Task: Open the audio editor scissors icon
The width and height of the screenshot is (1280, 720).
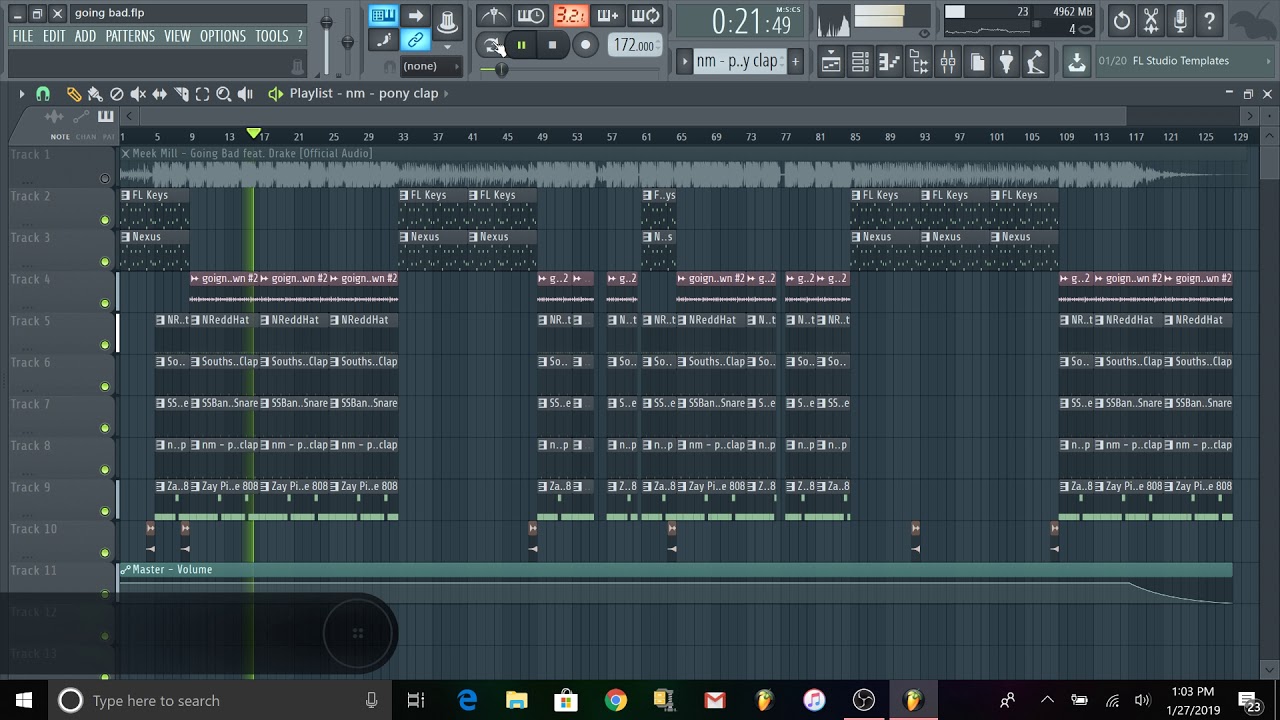Action: (1151, 20)
